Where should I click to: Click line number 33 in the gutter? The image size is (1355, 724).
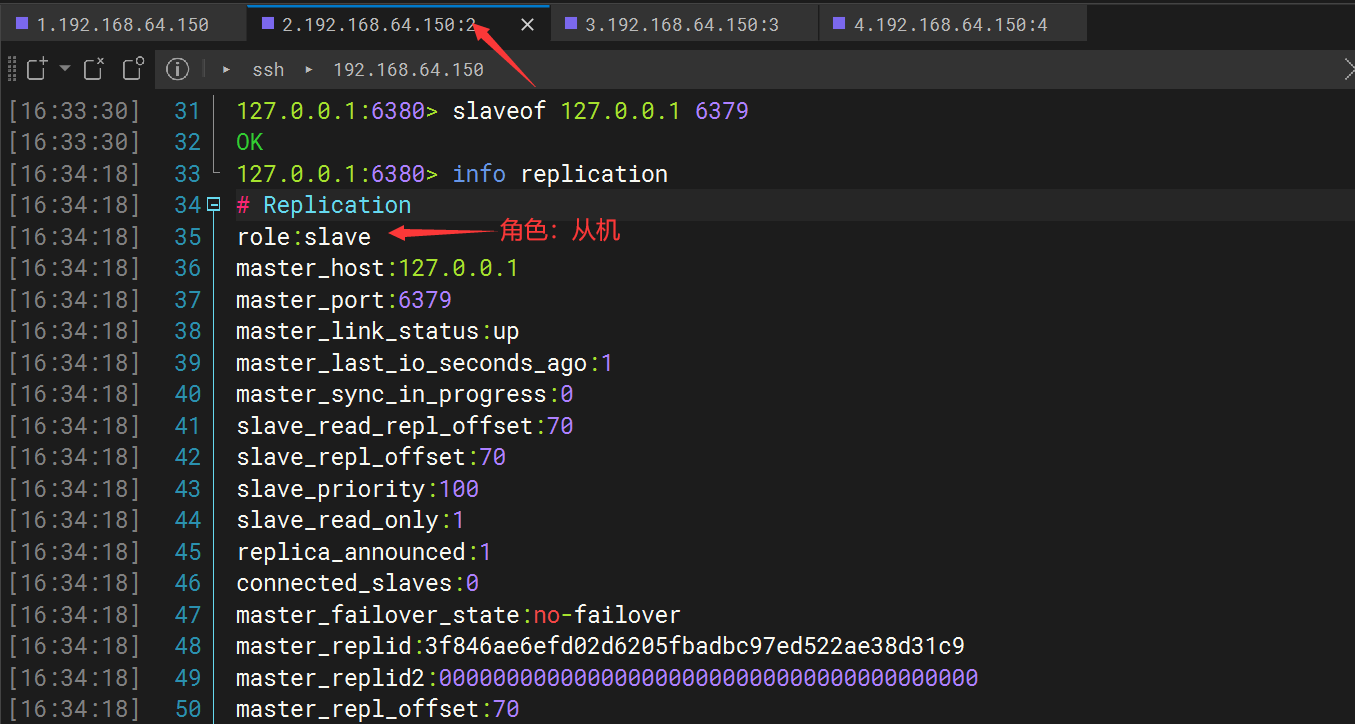click(188, 174)
